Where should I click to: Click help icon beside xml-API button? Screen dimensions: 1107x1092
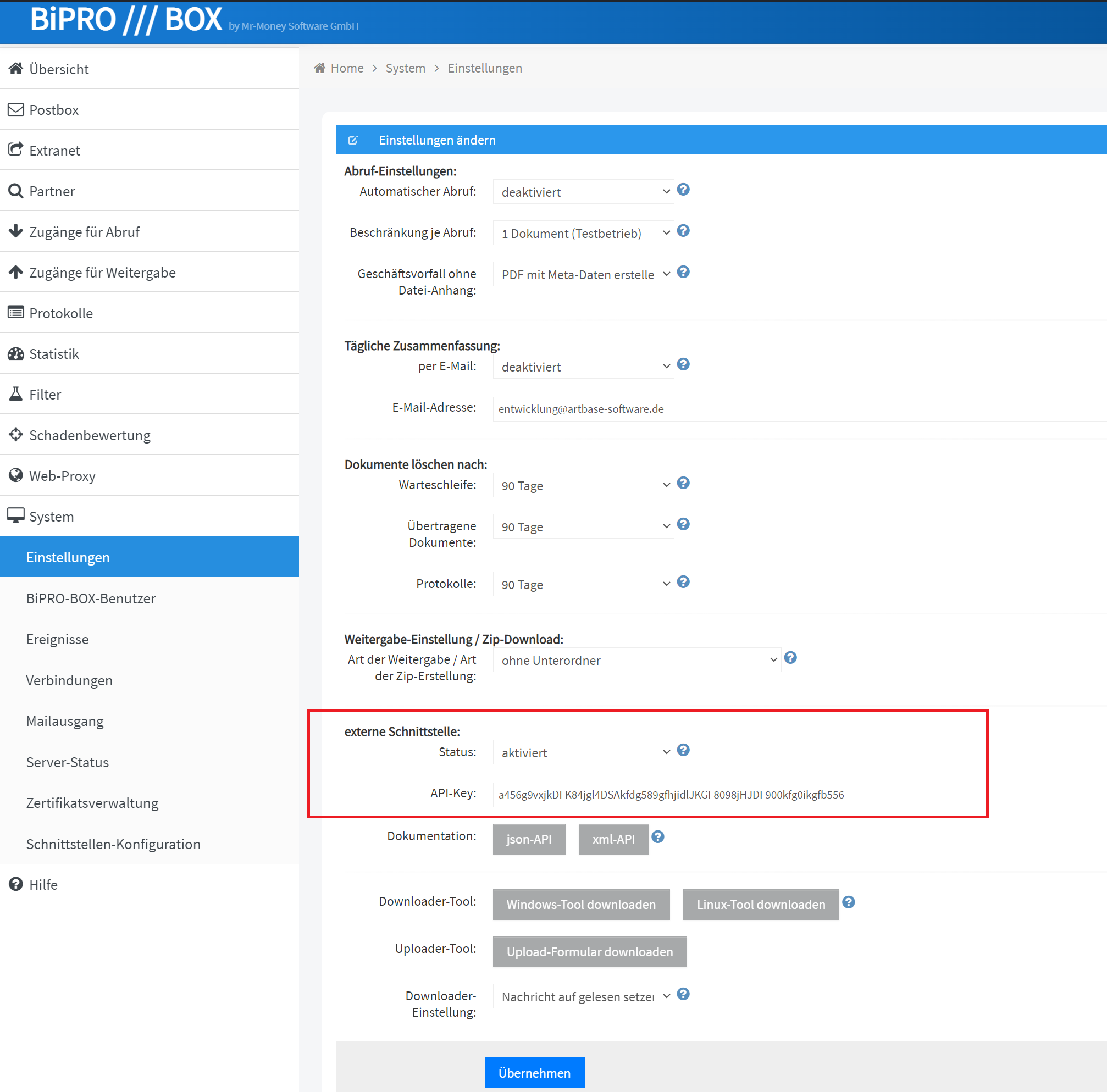[658, 837]
